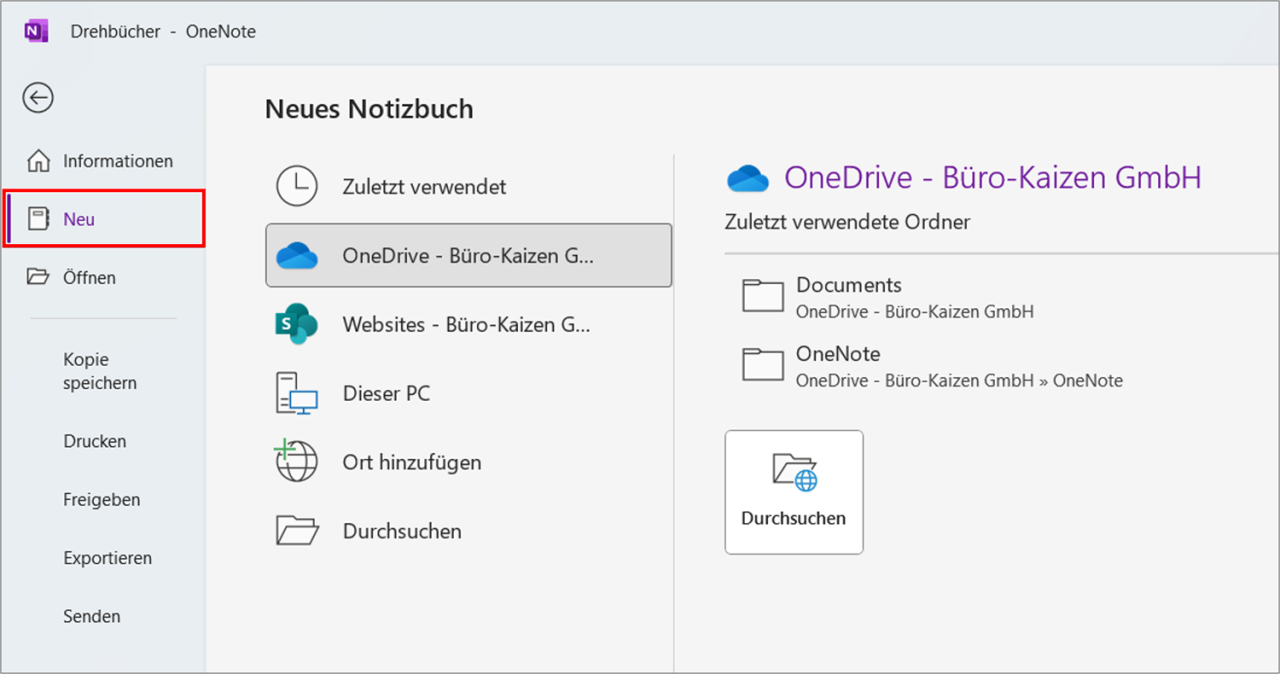This screenshot has height=674, width=1280.
Task: Click the Ort hinzufügen globe icon
Action: tap(297, 462)
